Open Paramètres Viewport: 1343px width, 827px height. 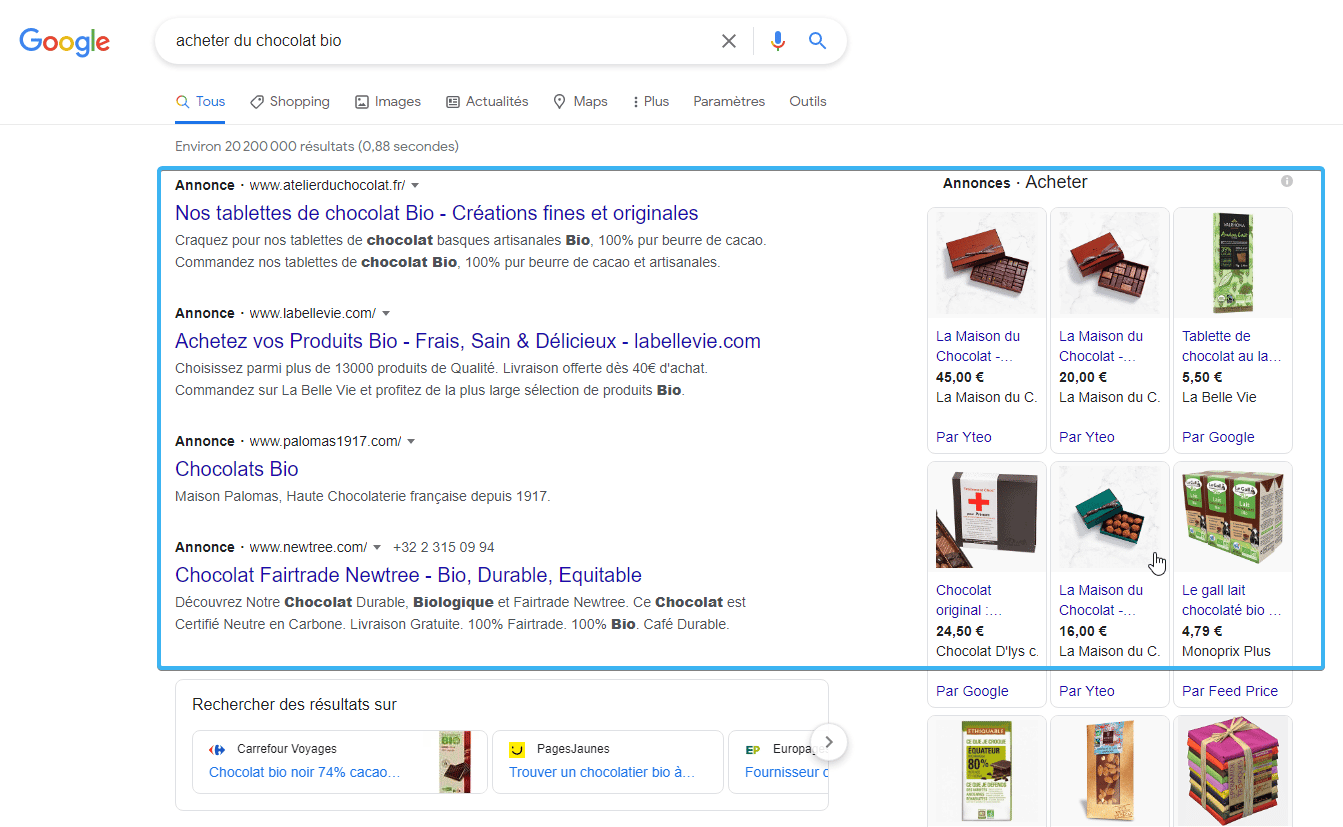tap(729, 101)
